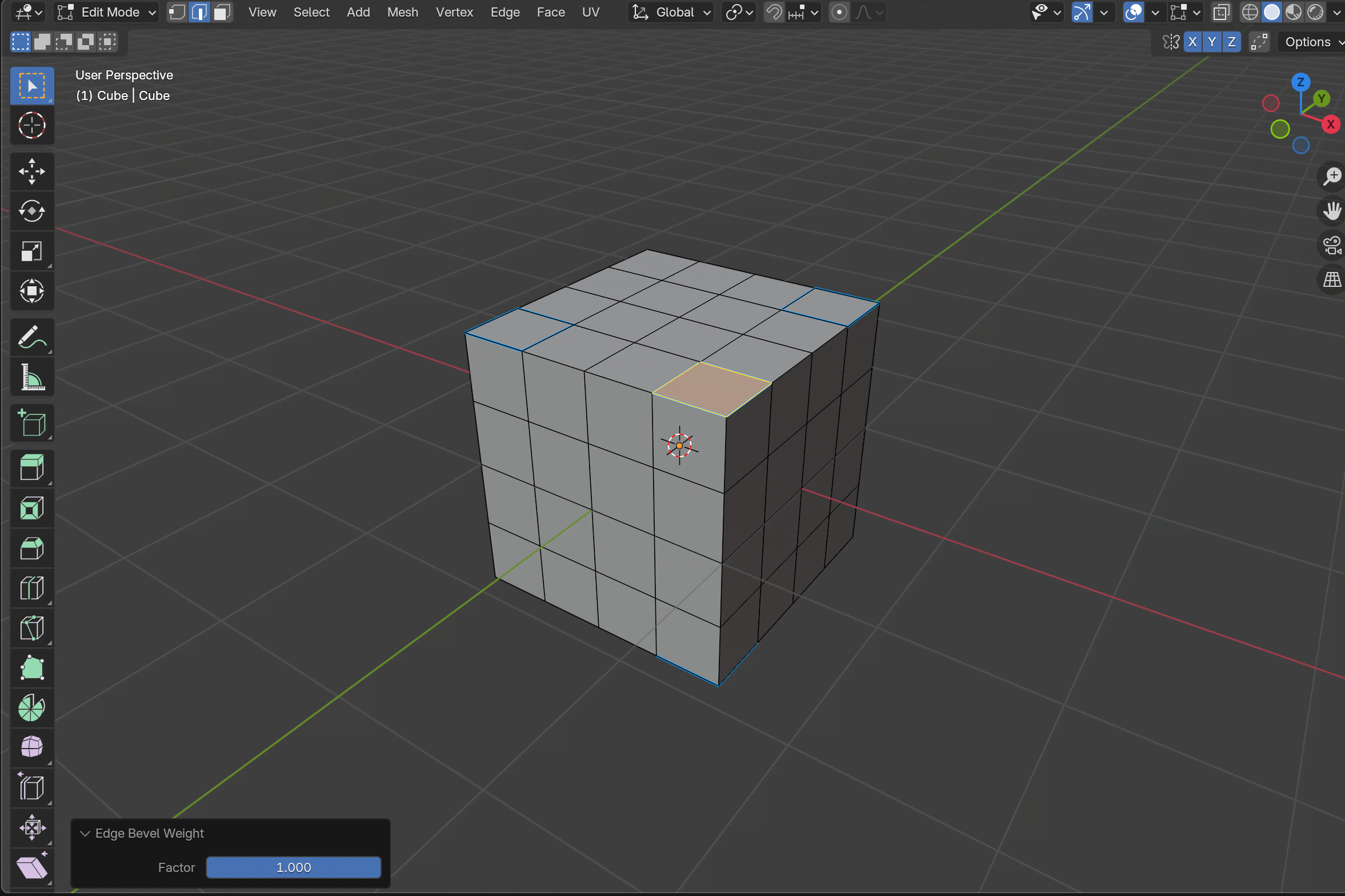
Task: Activate the 3D Cursor tool
Action: (32, 125)
